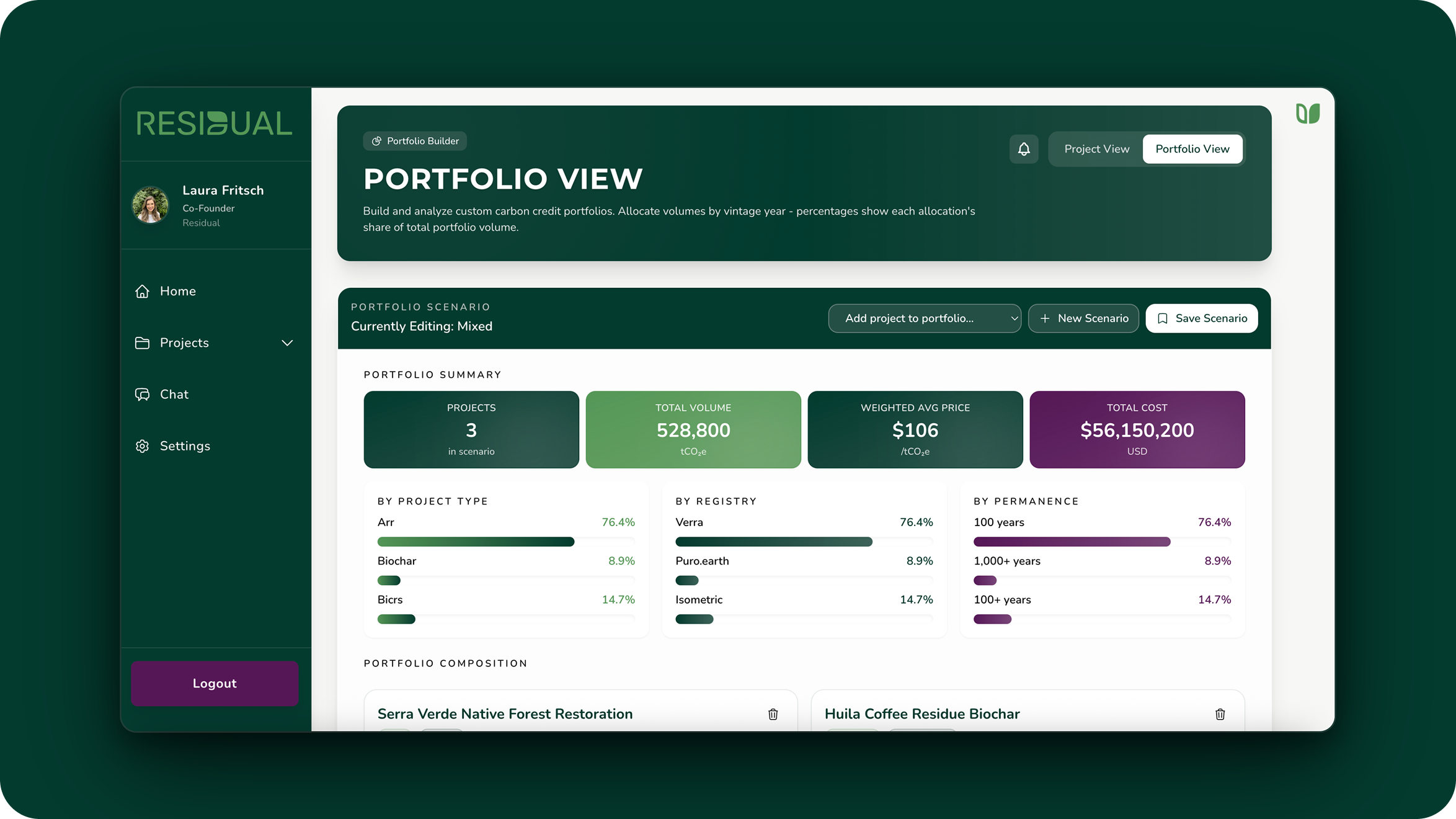Screen dimensions: 1456x819
Task: Go to Home in sidebar
Action: [178, 291]
